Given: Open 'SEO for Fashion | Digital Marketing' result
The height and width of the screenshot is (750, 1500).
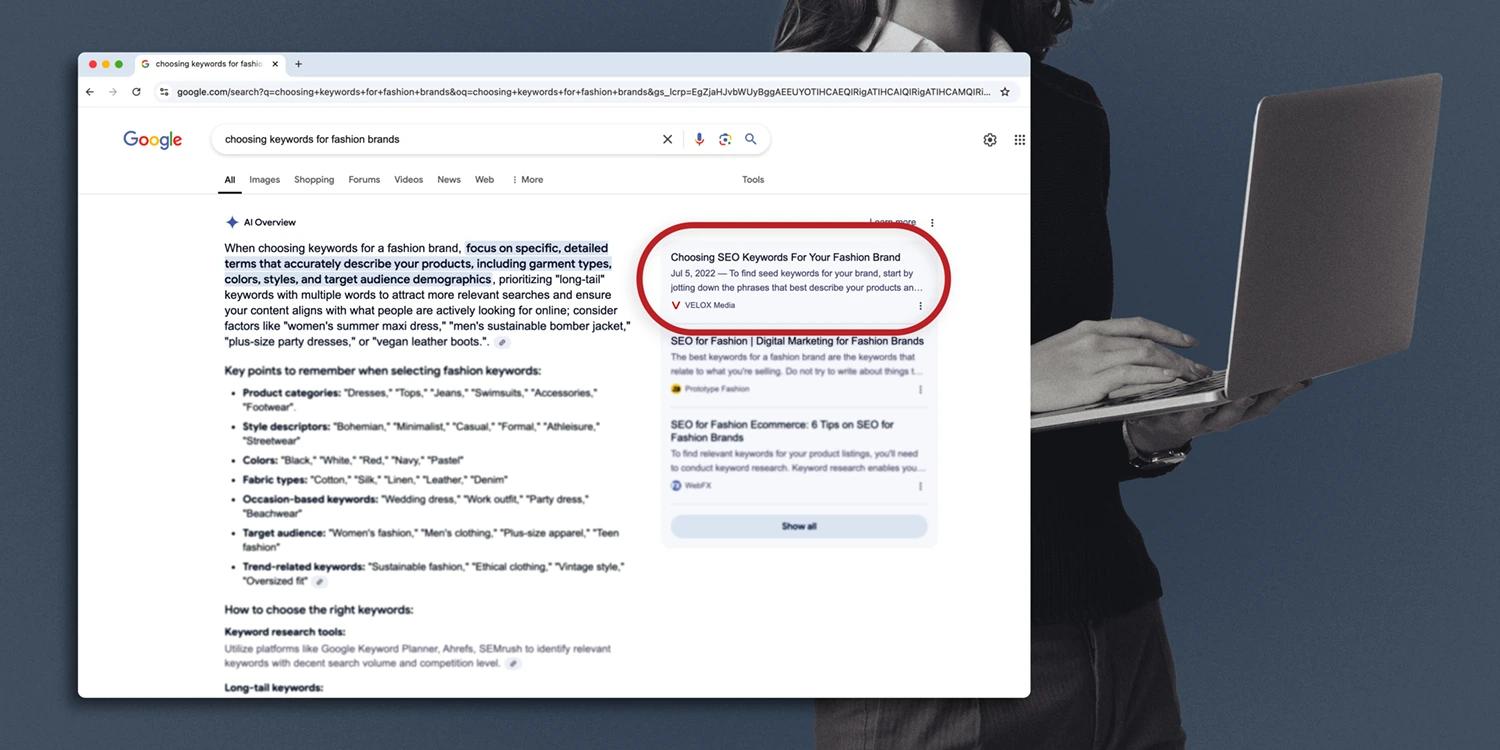Looking at the screenshot, I should coord(797,341).
